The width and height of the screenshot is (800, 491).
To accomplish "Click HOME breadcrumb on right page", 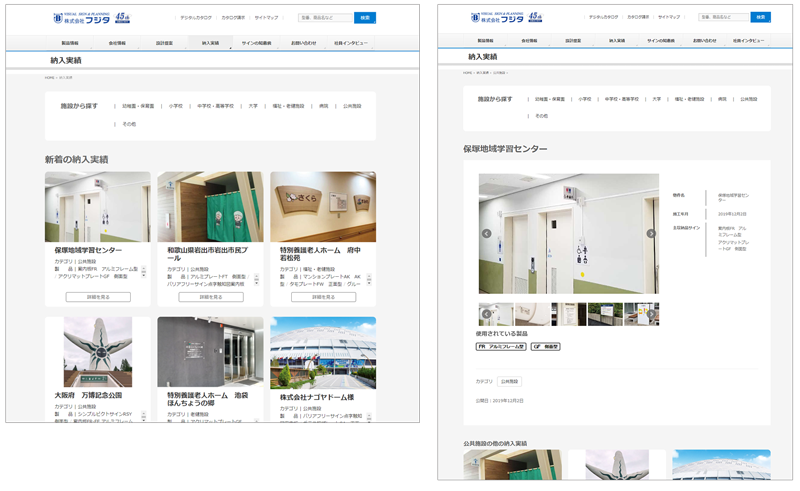I will (467, 73).
